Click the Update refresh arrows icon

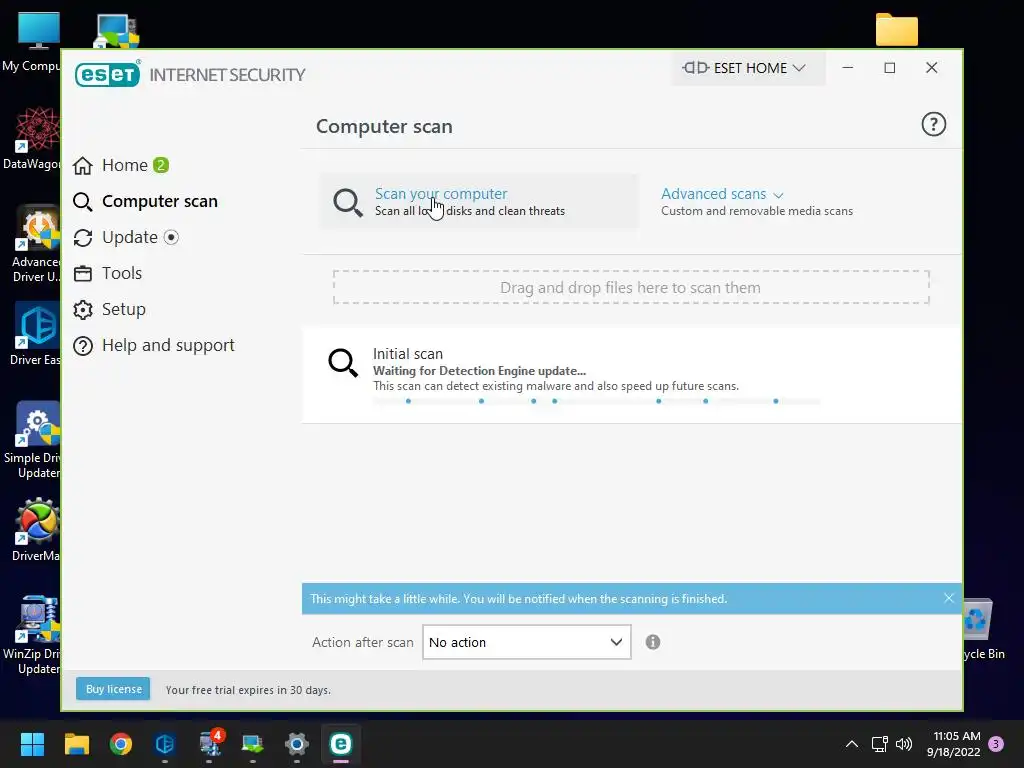click(x=83, y=238)
